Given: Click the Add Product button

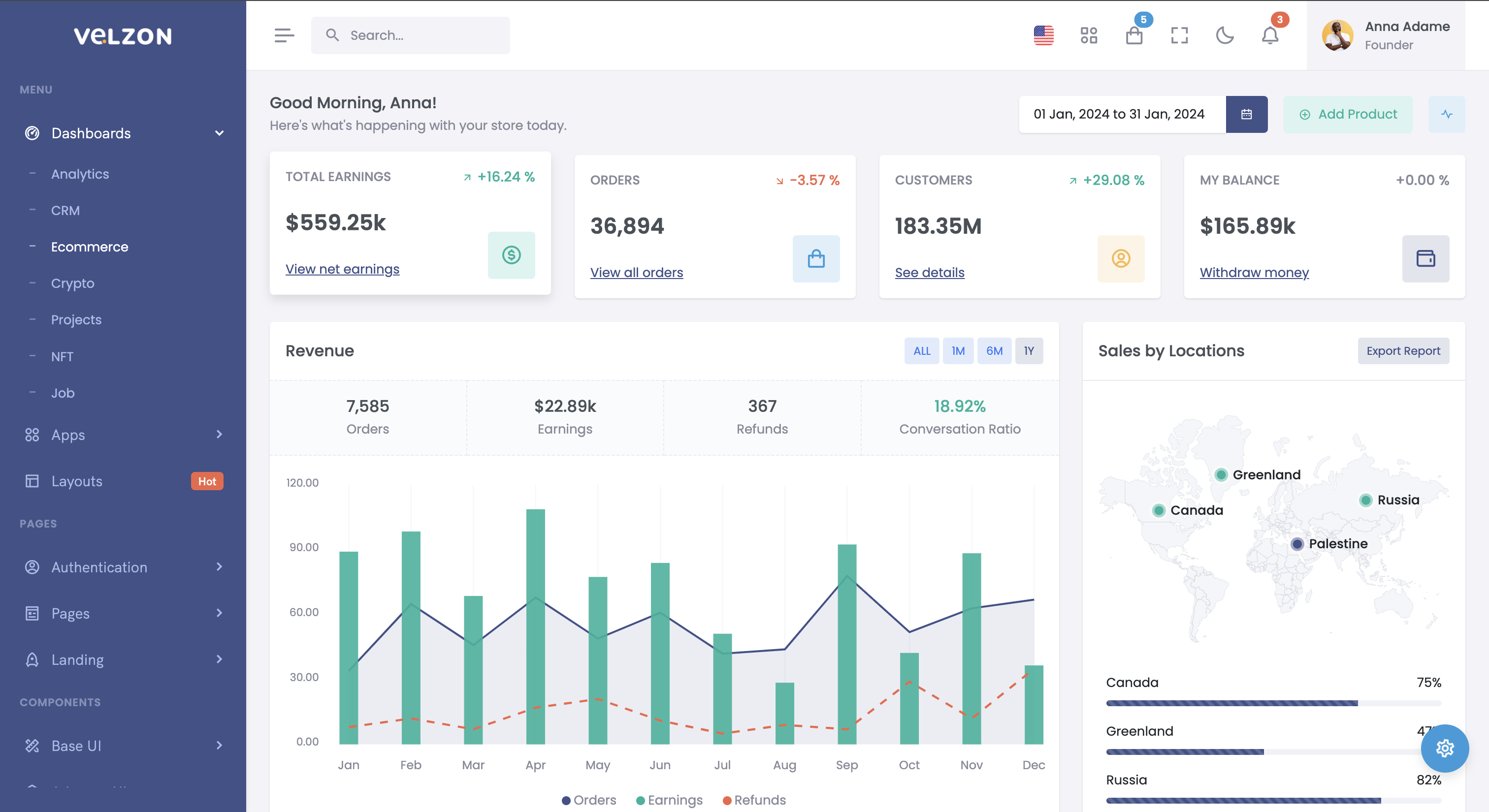Looking at the screenshot, I should tap(1347, 114).
